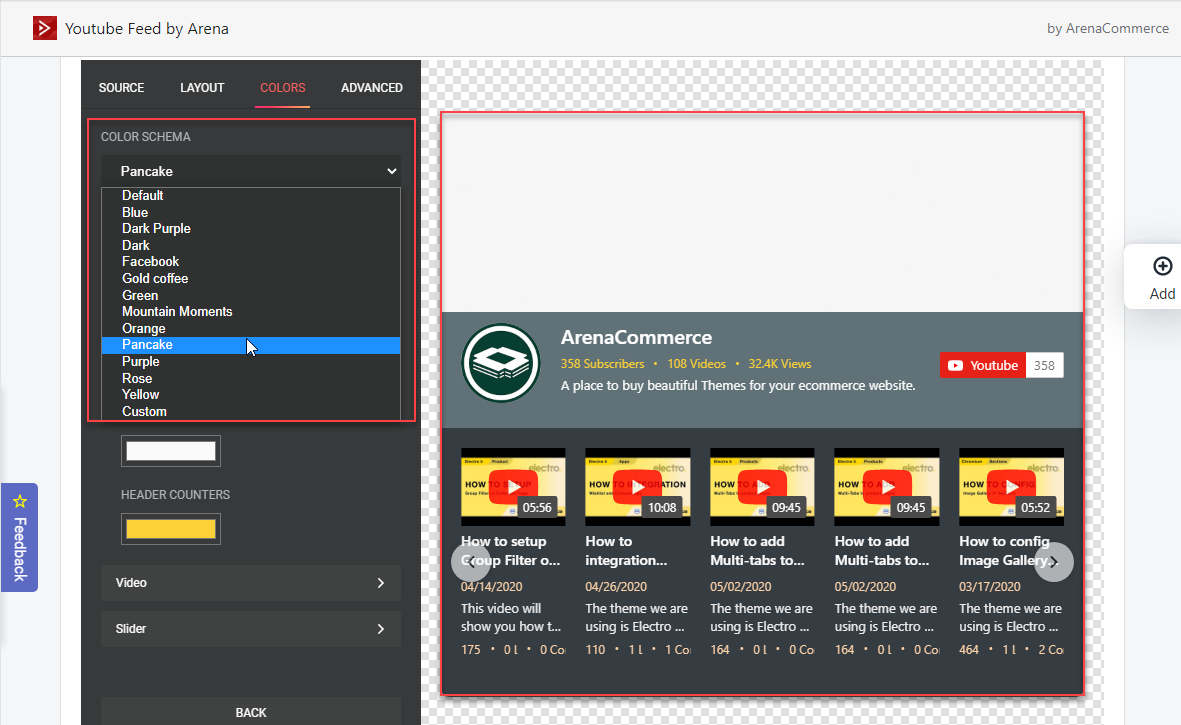Click the Add plus-circle icon

pyautogui.click(x=1162, y=267)
